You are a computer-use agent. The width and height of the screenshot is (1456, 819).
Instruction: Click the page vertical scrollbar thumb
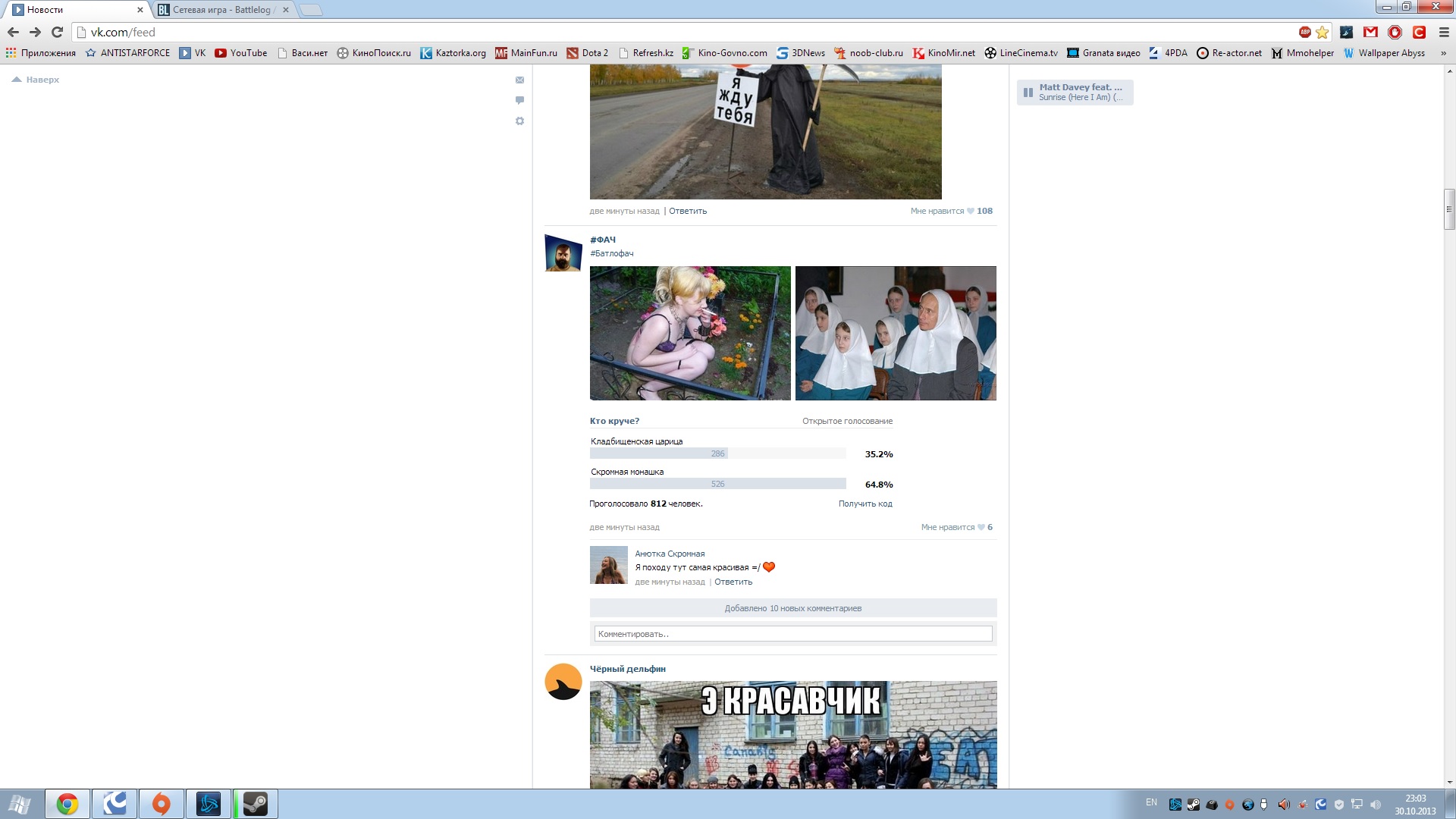point(1449,209)
